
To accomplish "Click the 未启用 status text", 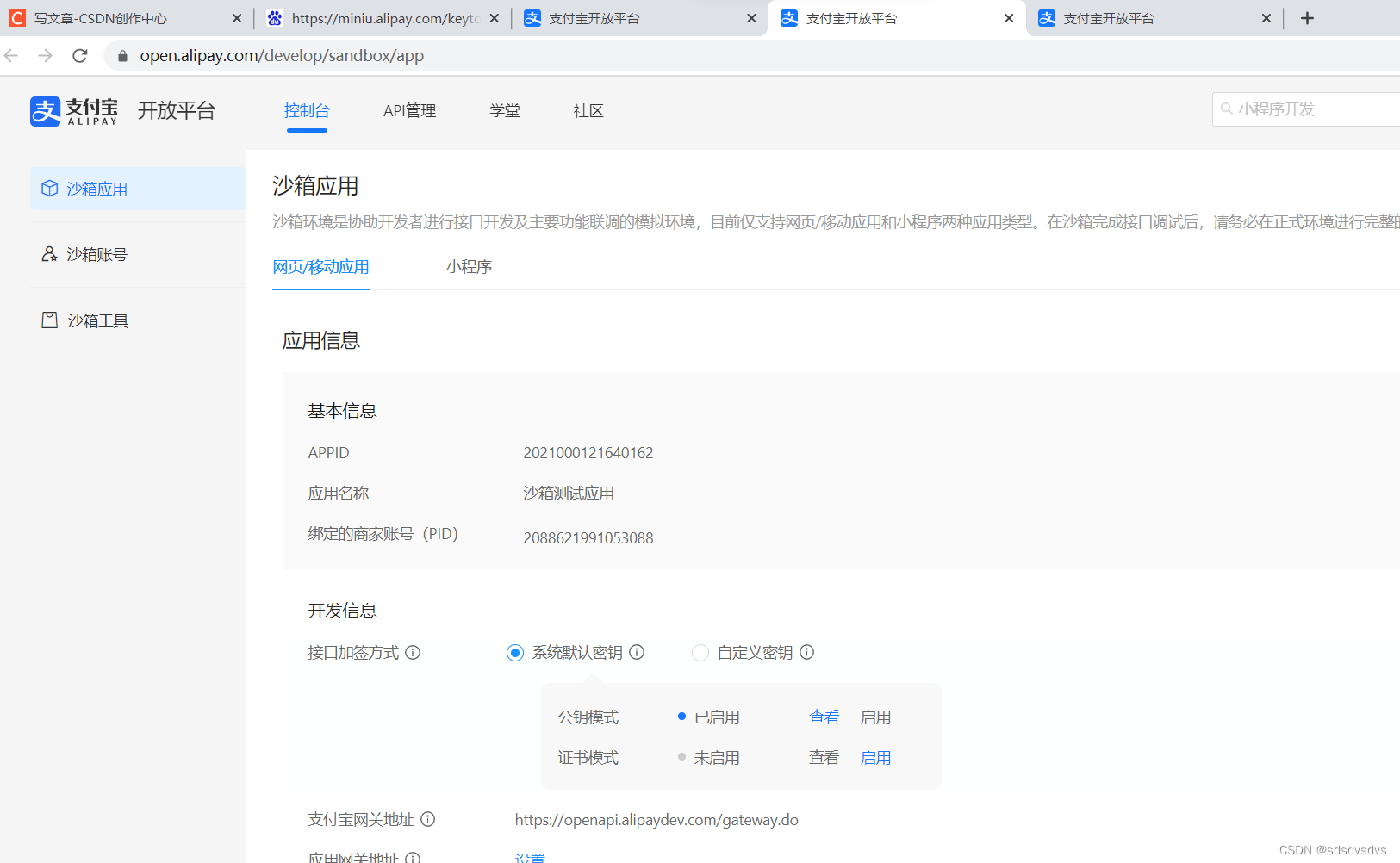I will click(717, 758).
